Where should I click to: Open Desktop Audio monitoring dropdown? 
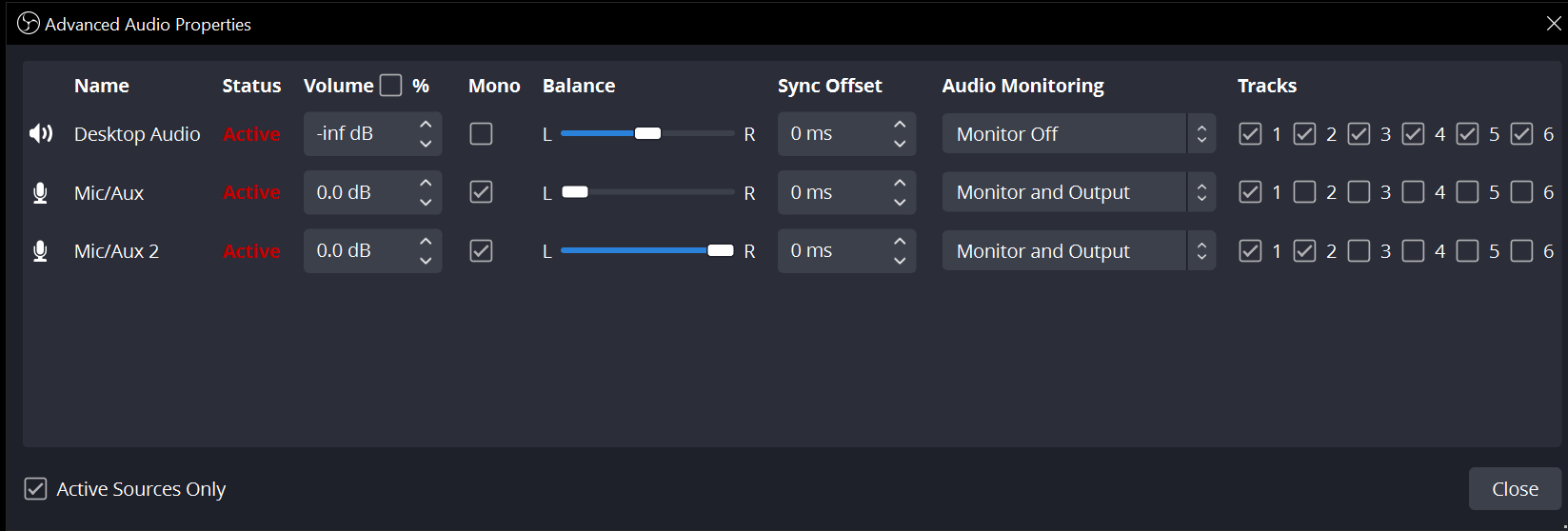tap(1079, 134)
